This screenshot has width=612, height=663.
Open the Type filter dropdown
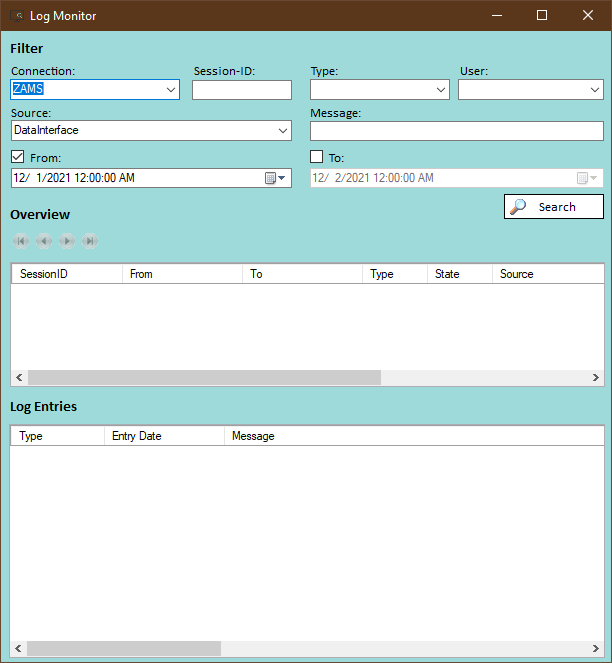(441, 90)
